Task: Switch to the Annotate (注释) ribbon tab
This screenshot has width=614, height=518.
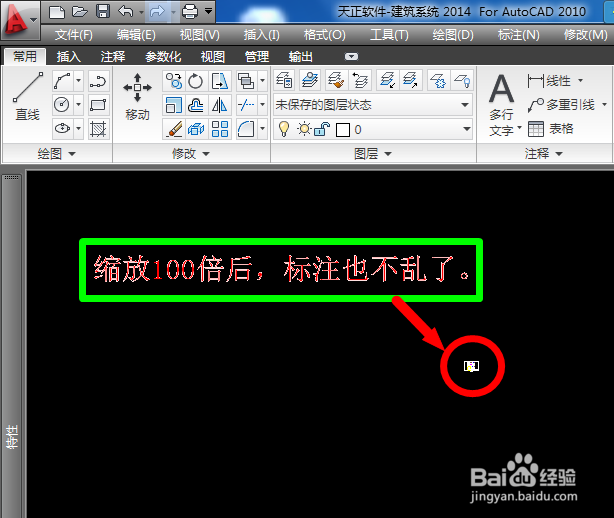Action: click(x=113, y=57)
